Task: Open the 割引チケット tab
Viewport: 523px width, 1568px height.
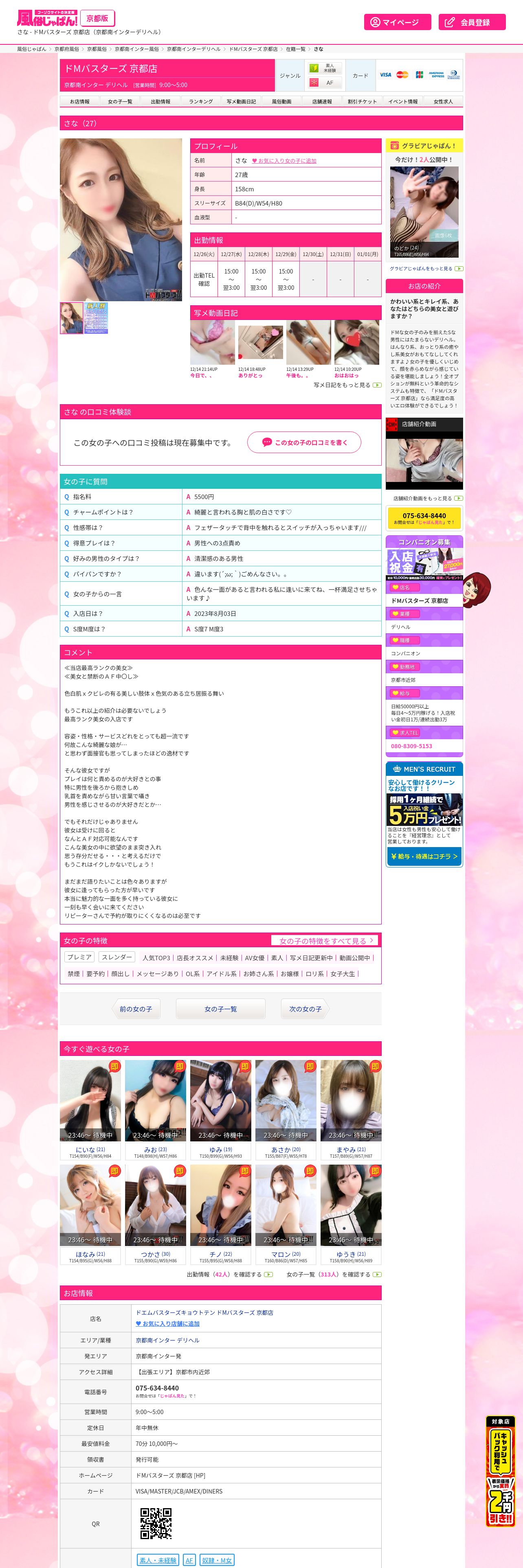Action: point(362,102)
